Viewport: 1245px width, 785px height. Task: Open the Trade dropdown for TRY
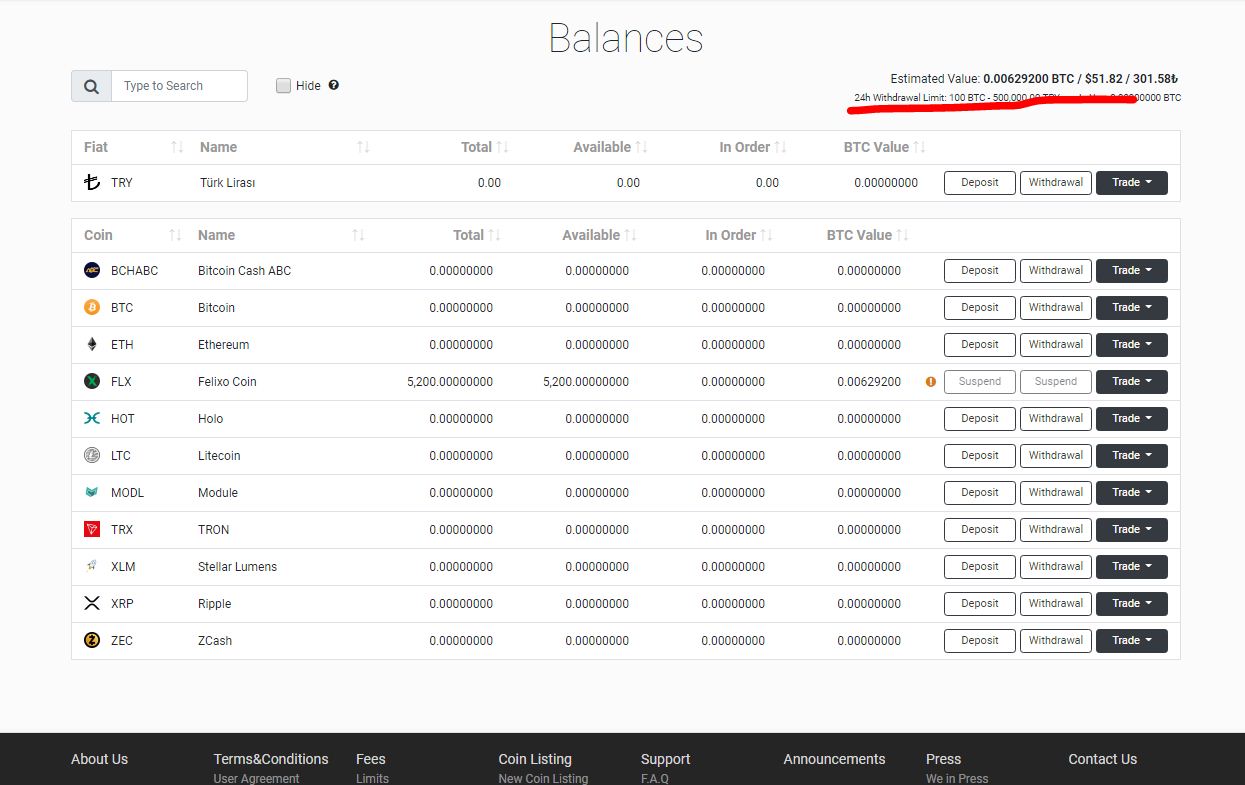coord(1132,183)
